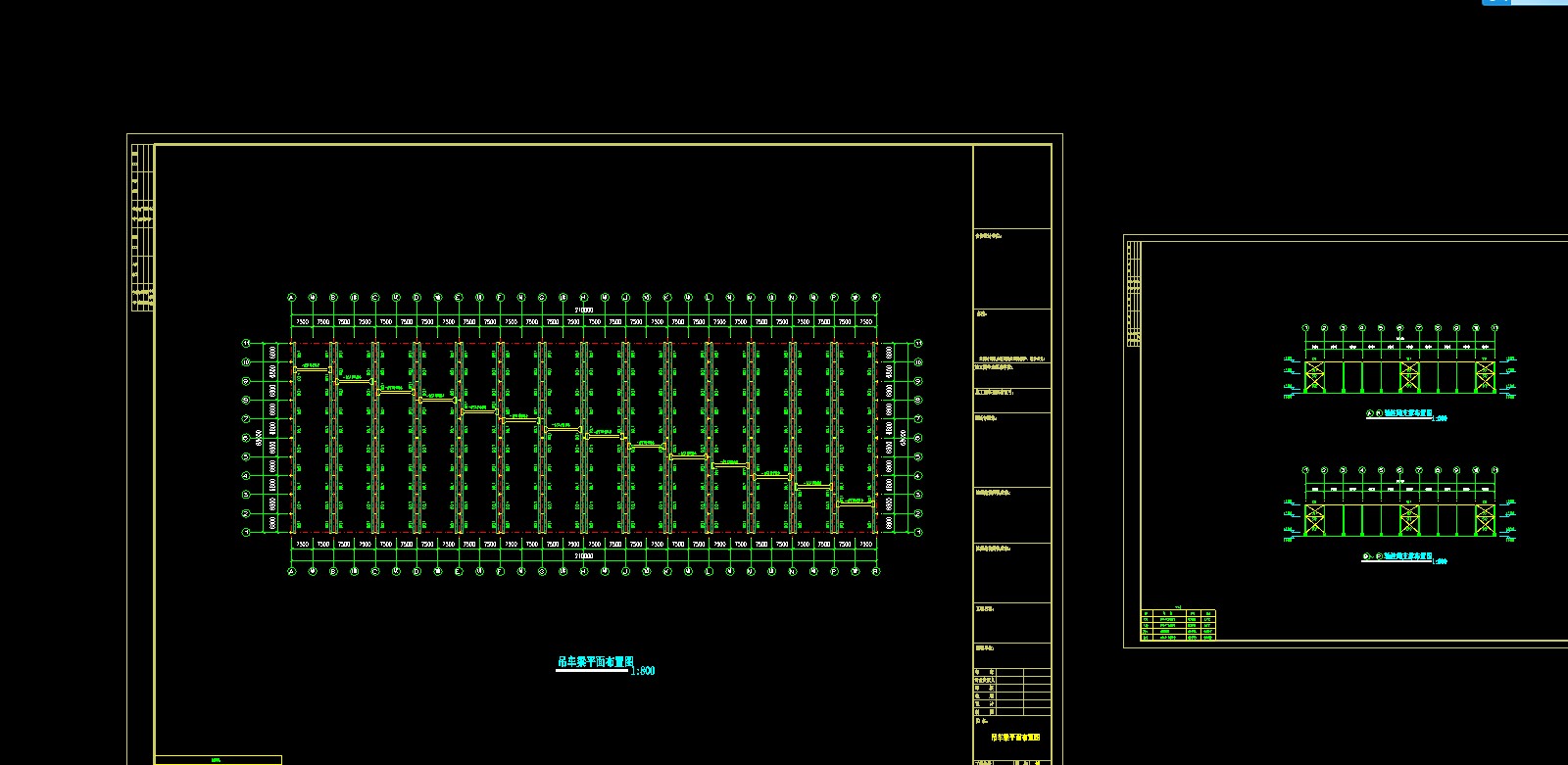Select axis bubble R at the top row's end

(876, 297)
